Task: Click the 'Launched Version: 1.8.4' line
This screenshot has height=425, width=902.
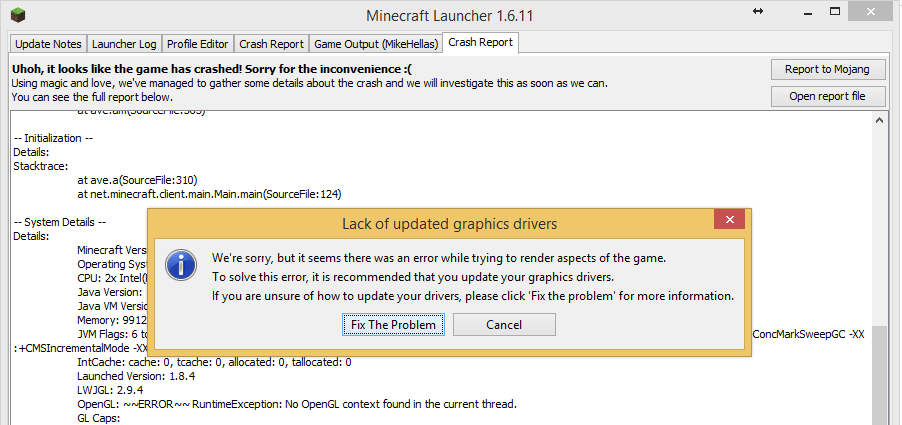Action: pyautogui.click(x=138, y=376)
